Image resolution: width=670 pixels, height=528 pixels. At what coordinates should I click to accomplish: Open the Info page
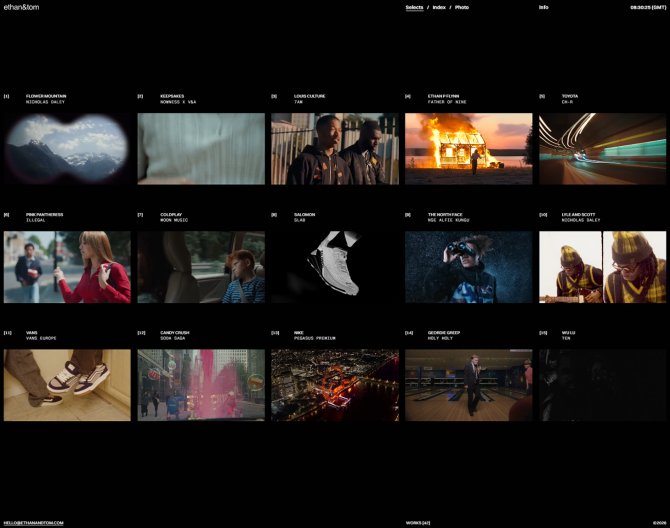543,7
